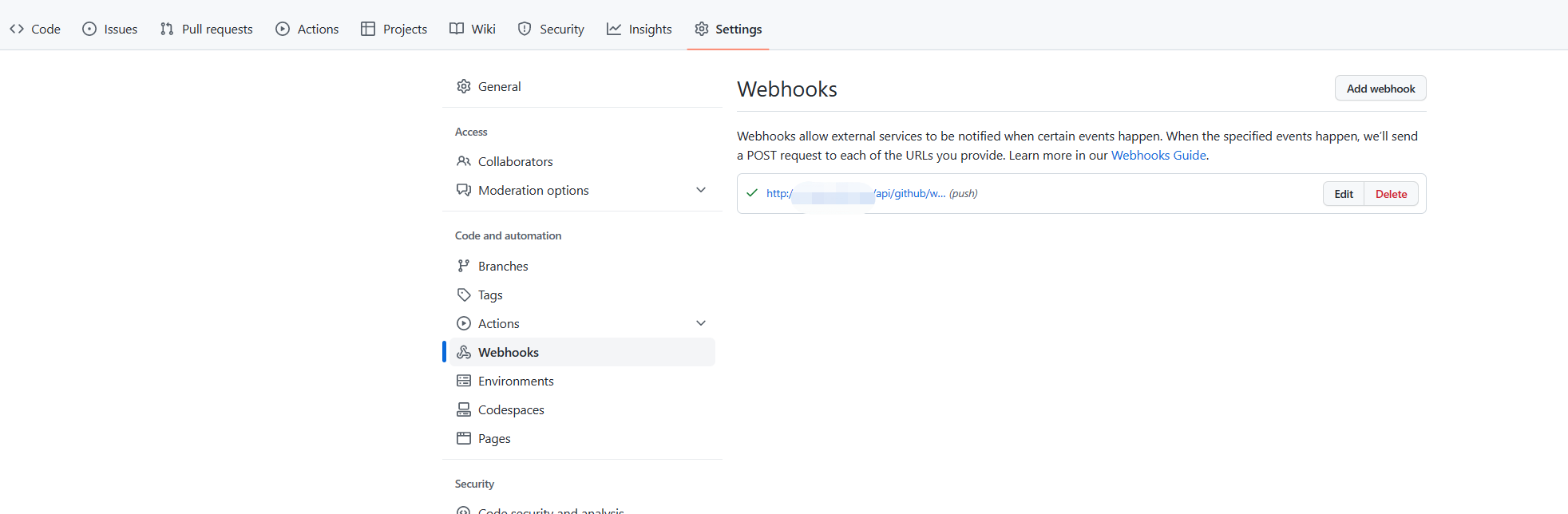Image resolution: width=1568 pixels, height=514 pixels.
Task: Expand the Moderation options chevron
Action: tap(701, 190)
